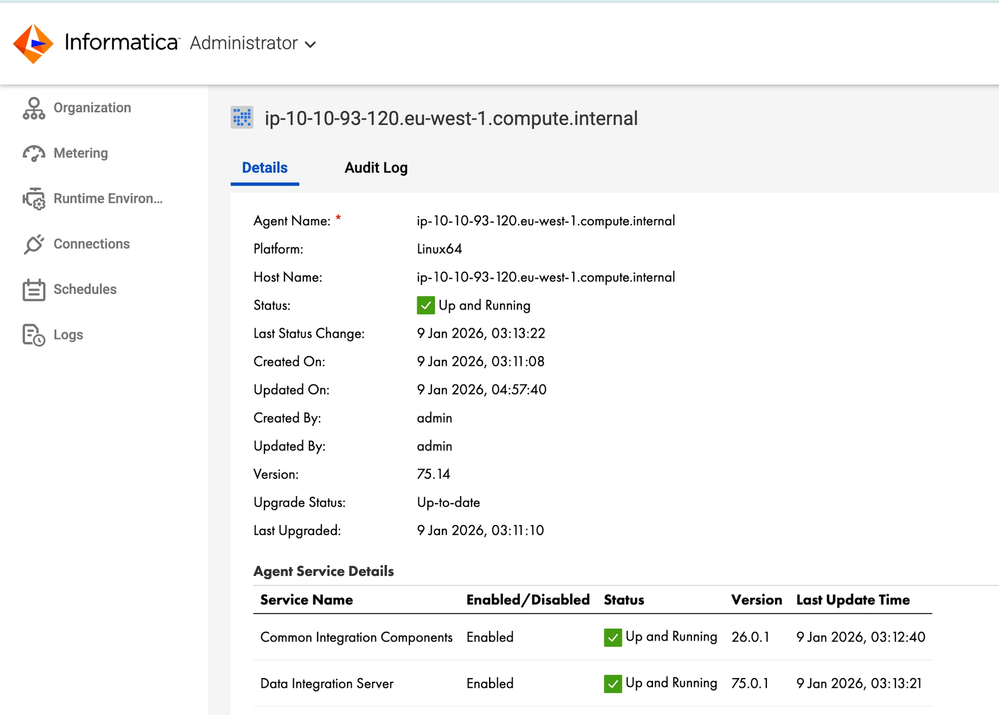Select the Agent Name value text
Screen dimensions: 999x715
(x=546, y=221)
